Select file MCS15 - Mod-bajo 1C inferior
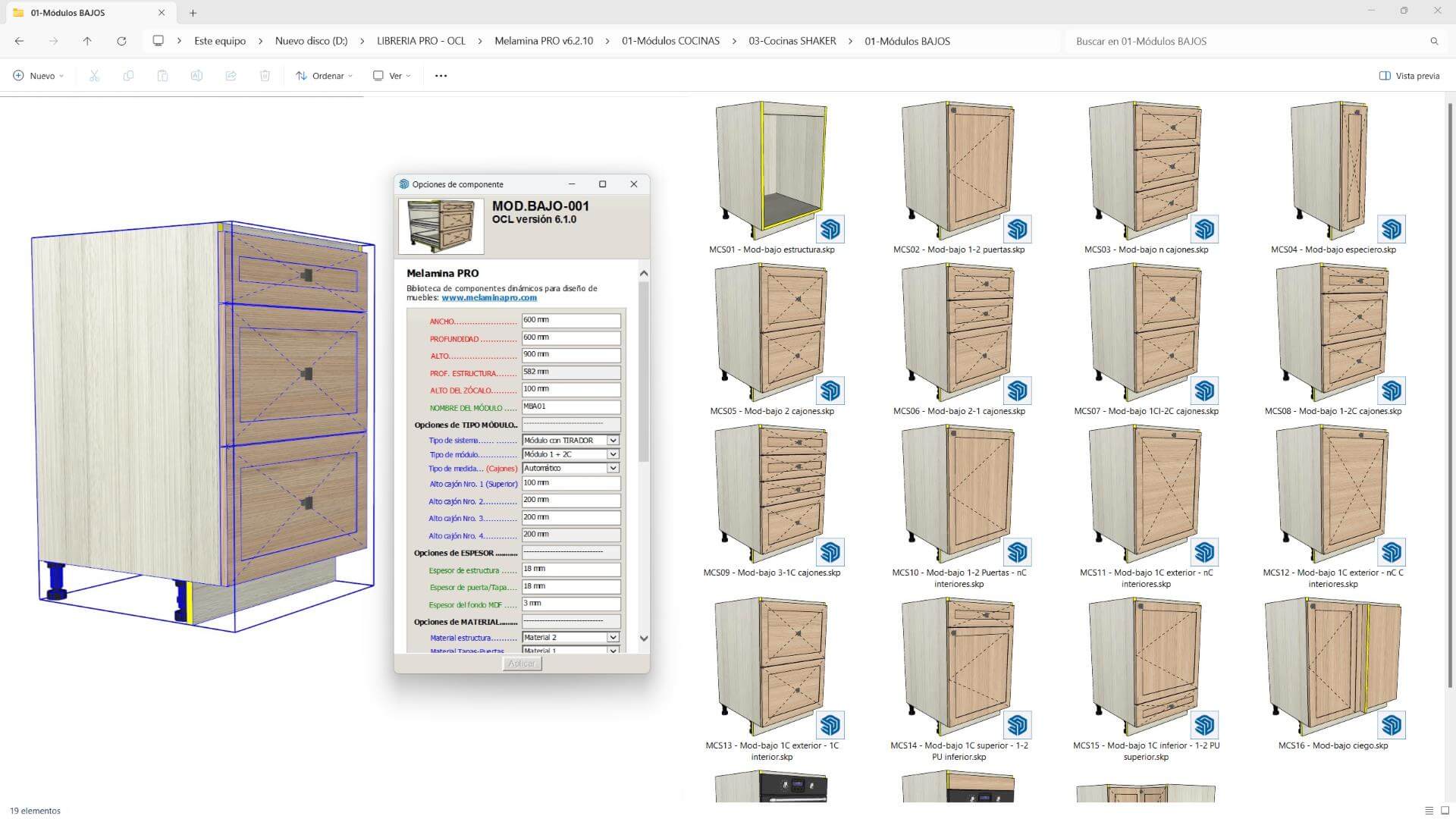The image size is (1456, 819). click(x=1146, y=679)
